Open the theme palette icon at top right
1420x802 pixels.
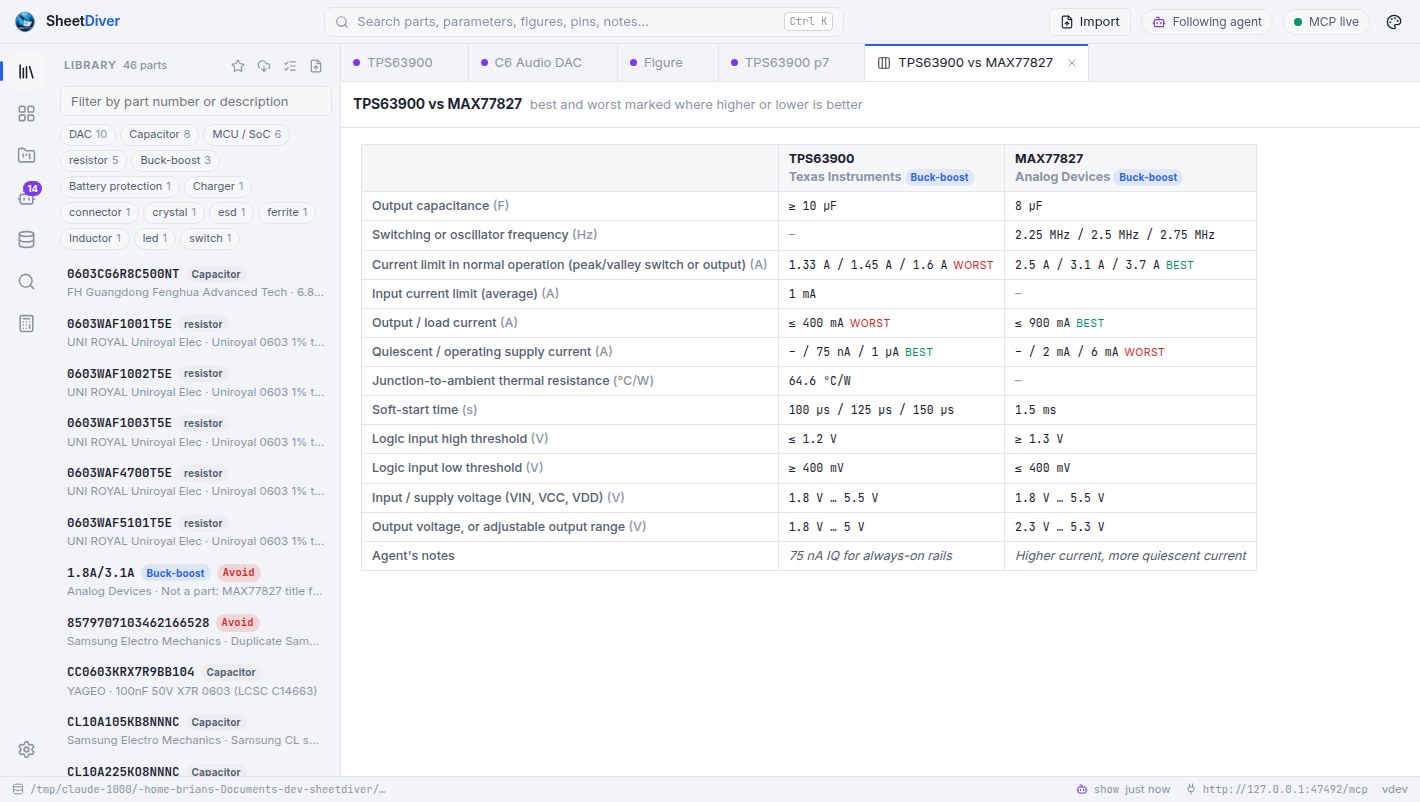1395,22
